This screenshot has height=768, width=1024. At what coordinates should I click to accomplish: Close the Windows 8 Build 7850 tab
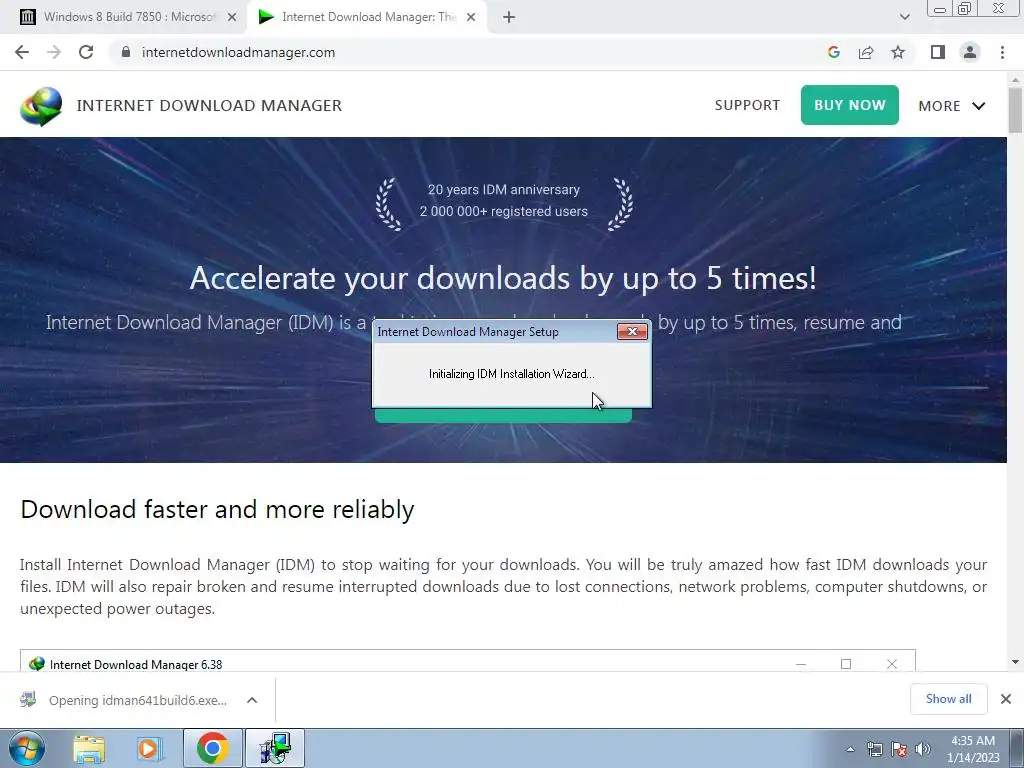[232, 18]
